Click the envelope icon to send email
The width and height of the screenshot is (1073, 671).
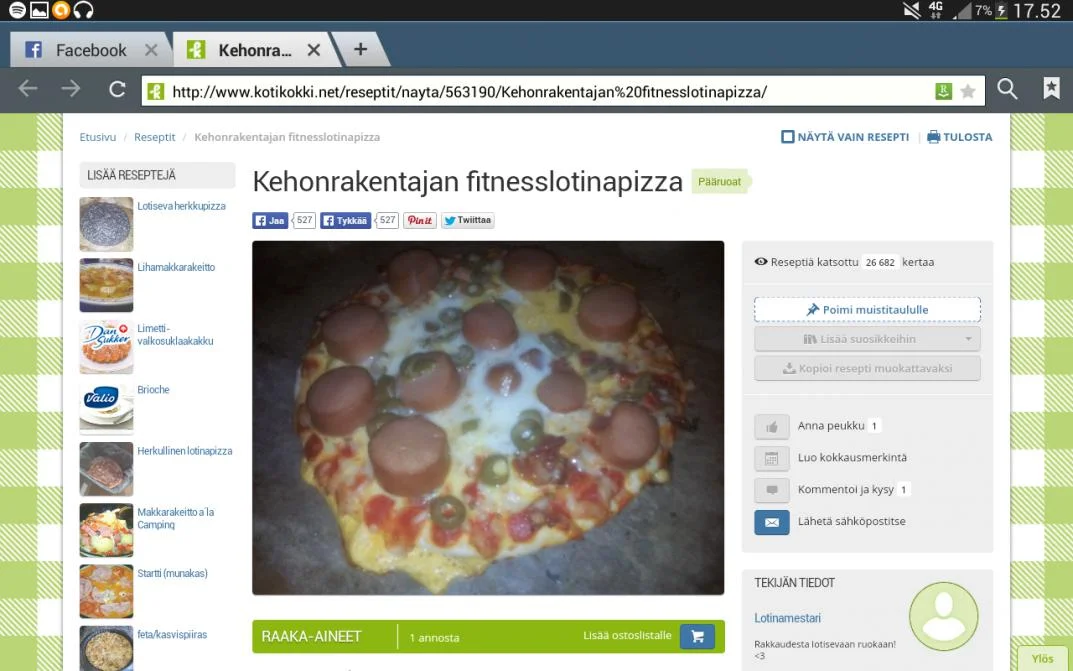(771, 522)
